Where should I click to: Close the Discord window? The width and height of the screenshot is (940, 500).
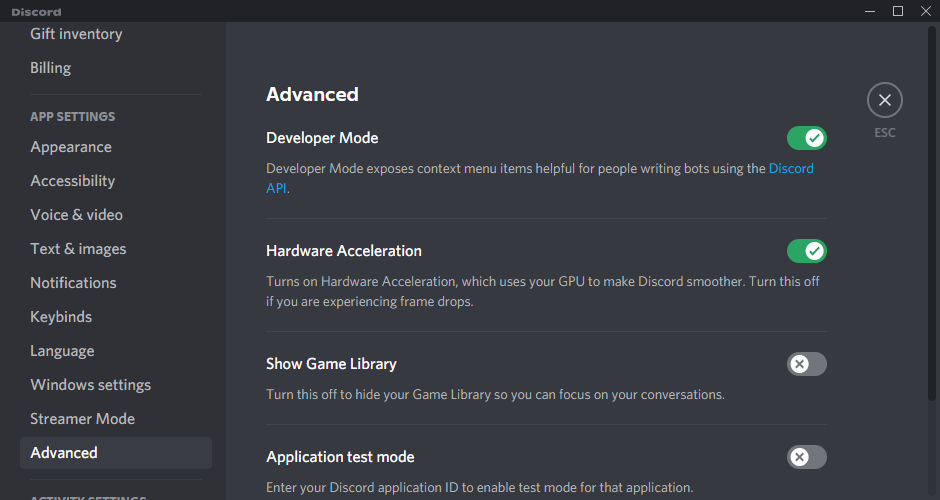pyautogui.click(x=926, y=11)
